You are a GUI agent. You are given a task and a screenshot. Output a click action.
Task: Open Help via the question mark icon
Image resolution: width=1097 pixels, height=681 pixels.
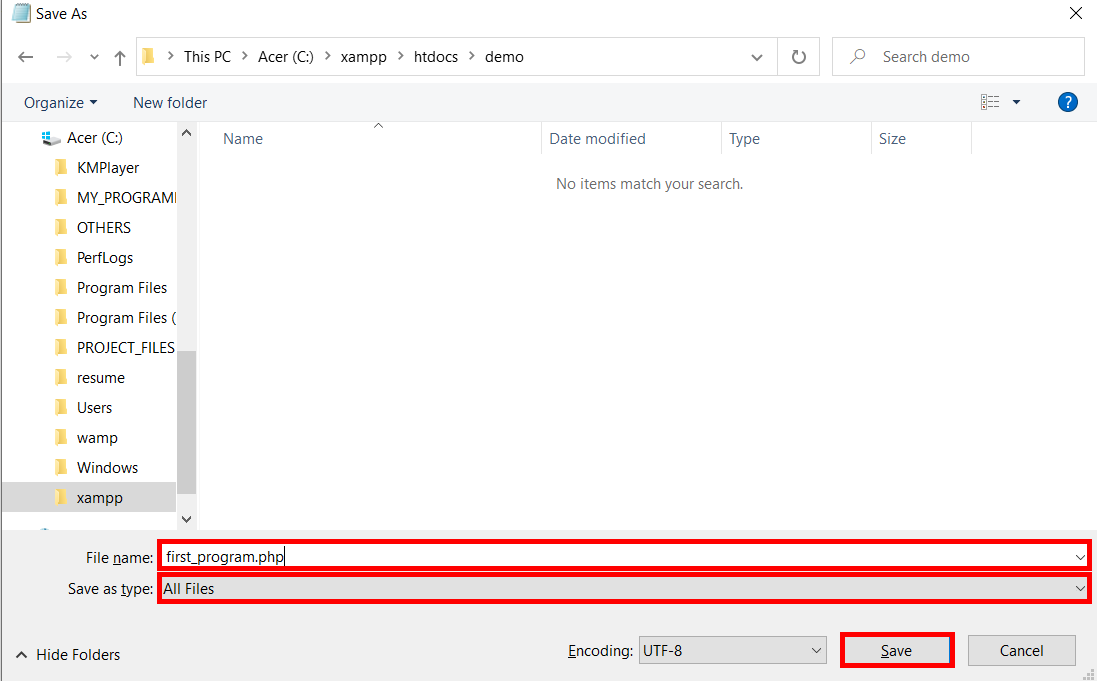(x=1067, y=101)
